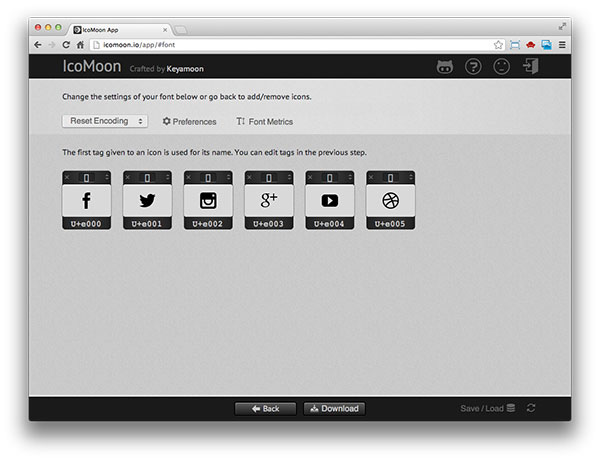
Task: Click the U+e004 code label
Action: click(329, 224)
